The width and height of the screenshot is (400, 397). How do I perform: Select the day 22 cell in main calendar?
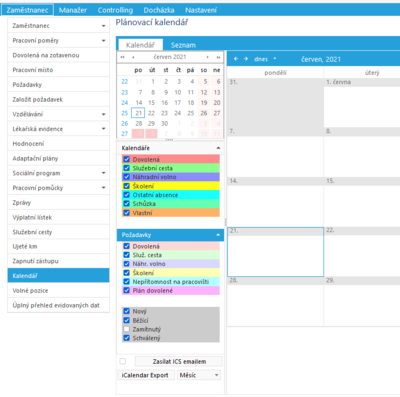click(362, 252)
